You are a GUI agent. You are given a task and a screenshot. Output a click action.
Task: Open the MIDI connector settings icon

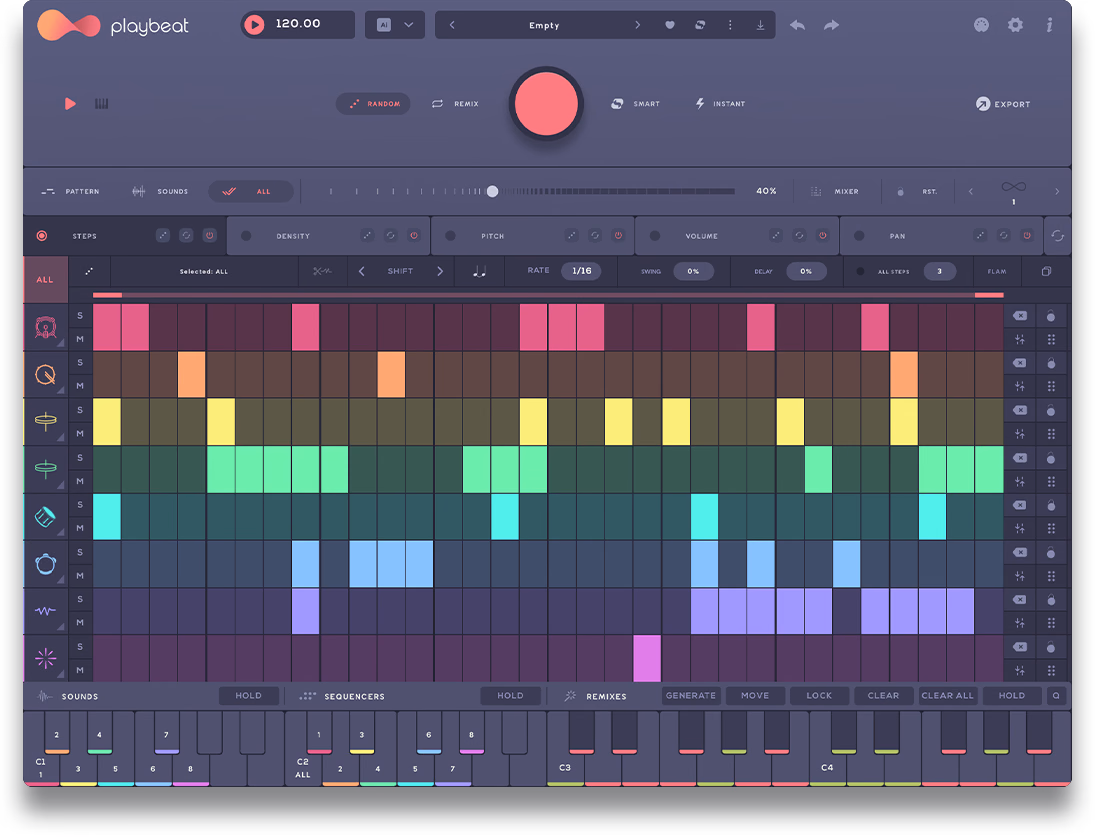tap(981, 25)
